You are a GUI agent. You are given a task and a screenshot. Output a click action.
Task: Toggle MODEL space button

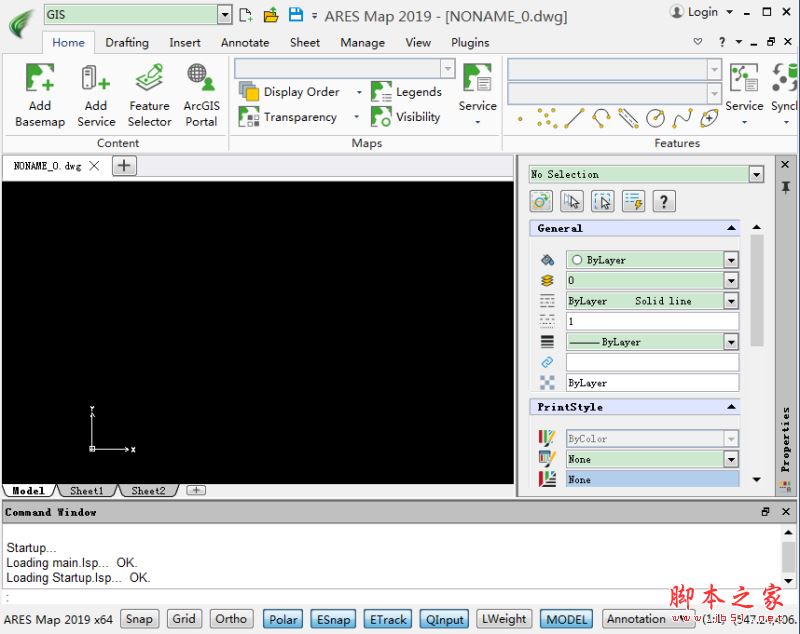(566, 619)
